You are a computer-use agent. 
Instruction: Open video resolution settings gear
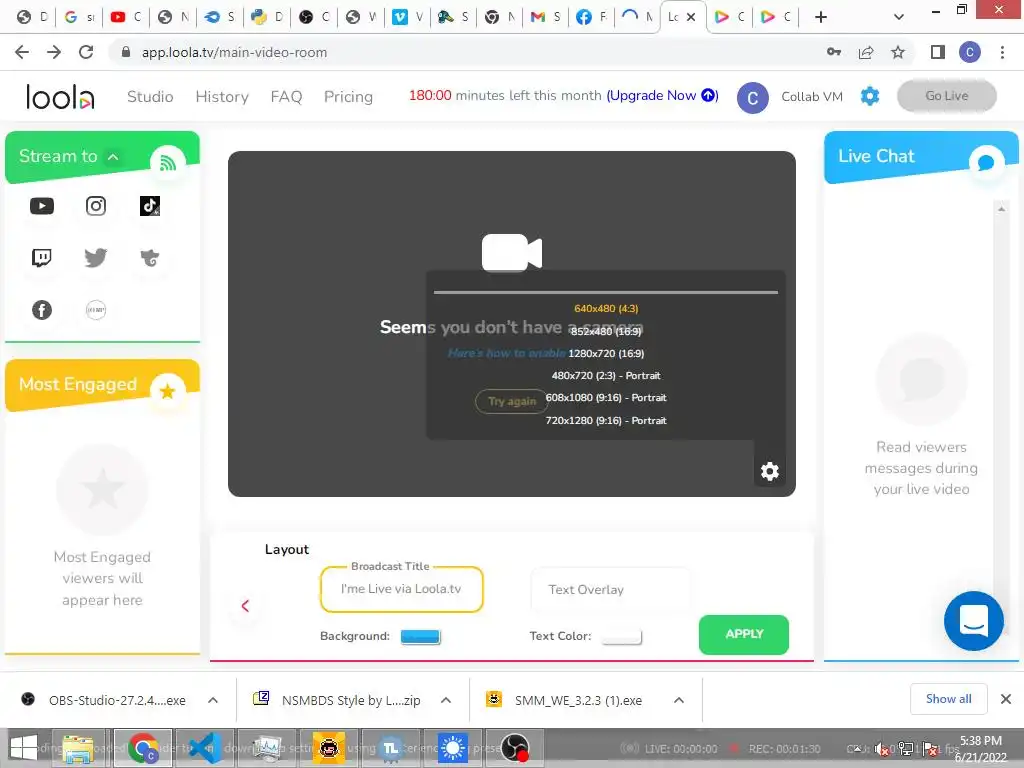coord(770,472)
